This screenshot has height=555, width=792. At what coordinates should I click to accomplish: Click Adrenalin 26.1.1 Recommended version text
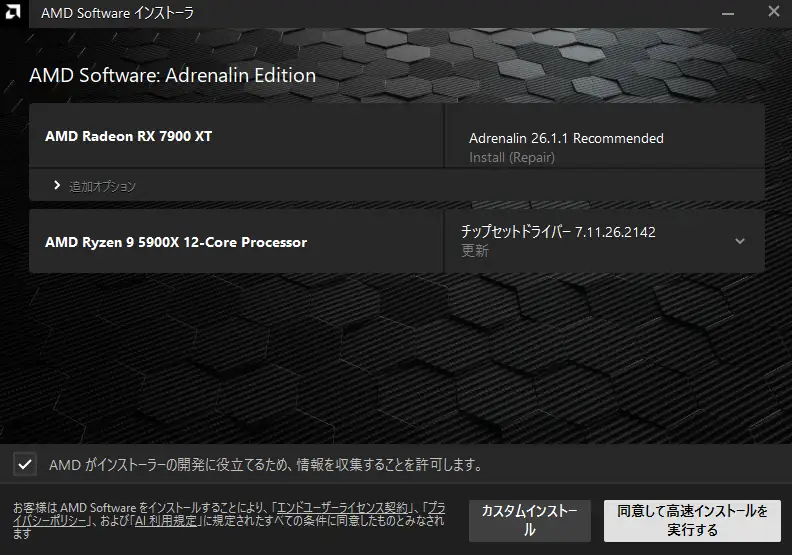pyautogui.click(x=566, y=139)
